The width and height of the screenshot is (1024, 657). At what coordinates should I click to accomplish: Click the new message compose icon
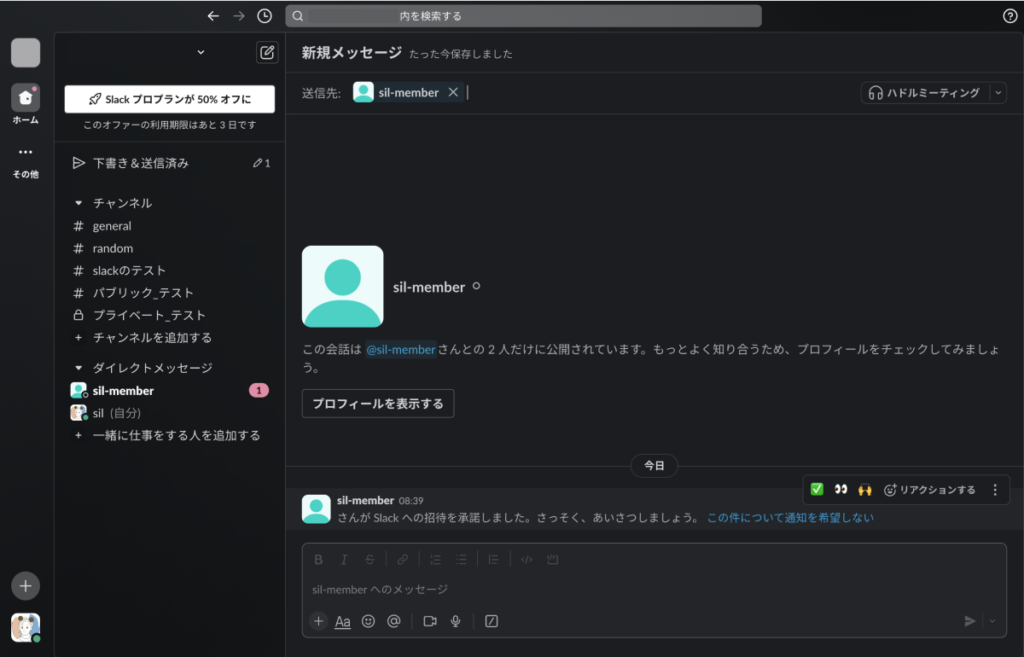(x=267, y=53)
